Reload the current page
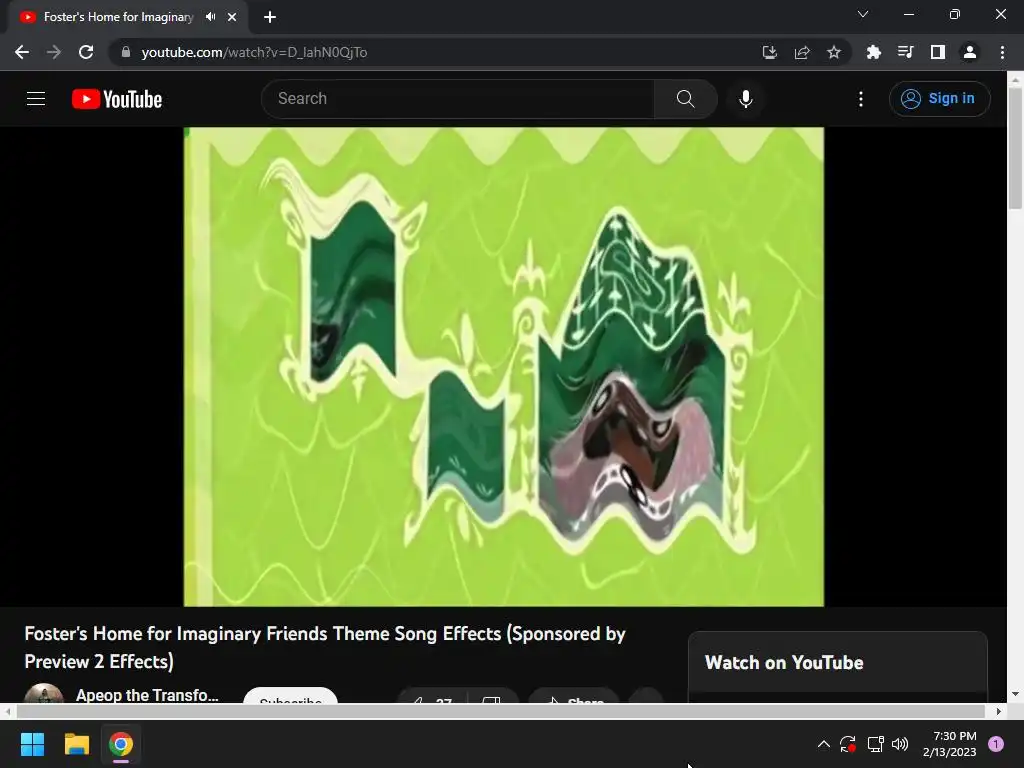Viewport: 1024px width, 768px height. point(86,52)
